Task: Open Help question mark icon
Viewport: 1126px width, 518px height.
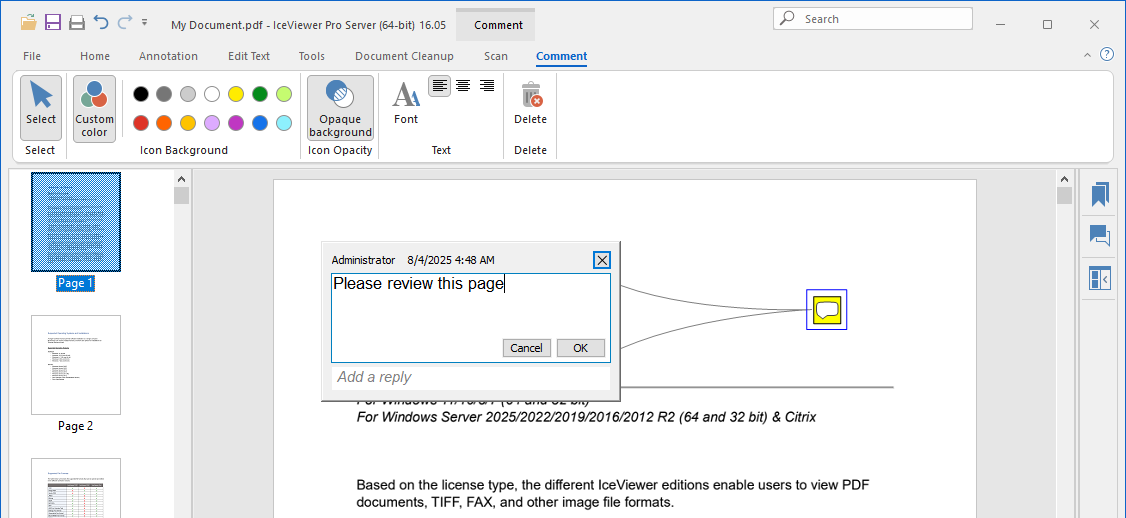Action: (x=1107, y=55)
